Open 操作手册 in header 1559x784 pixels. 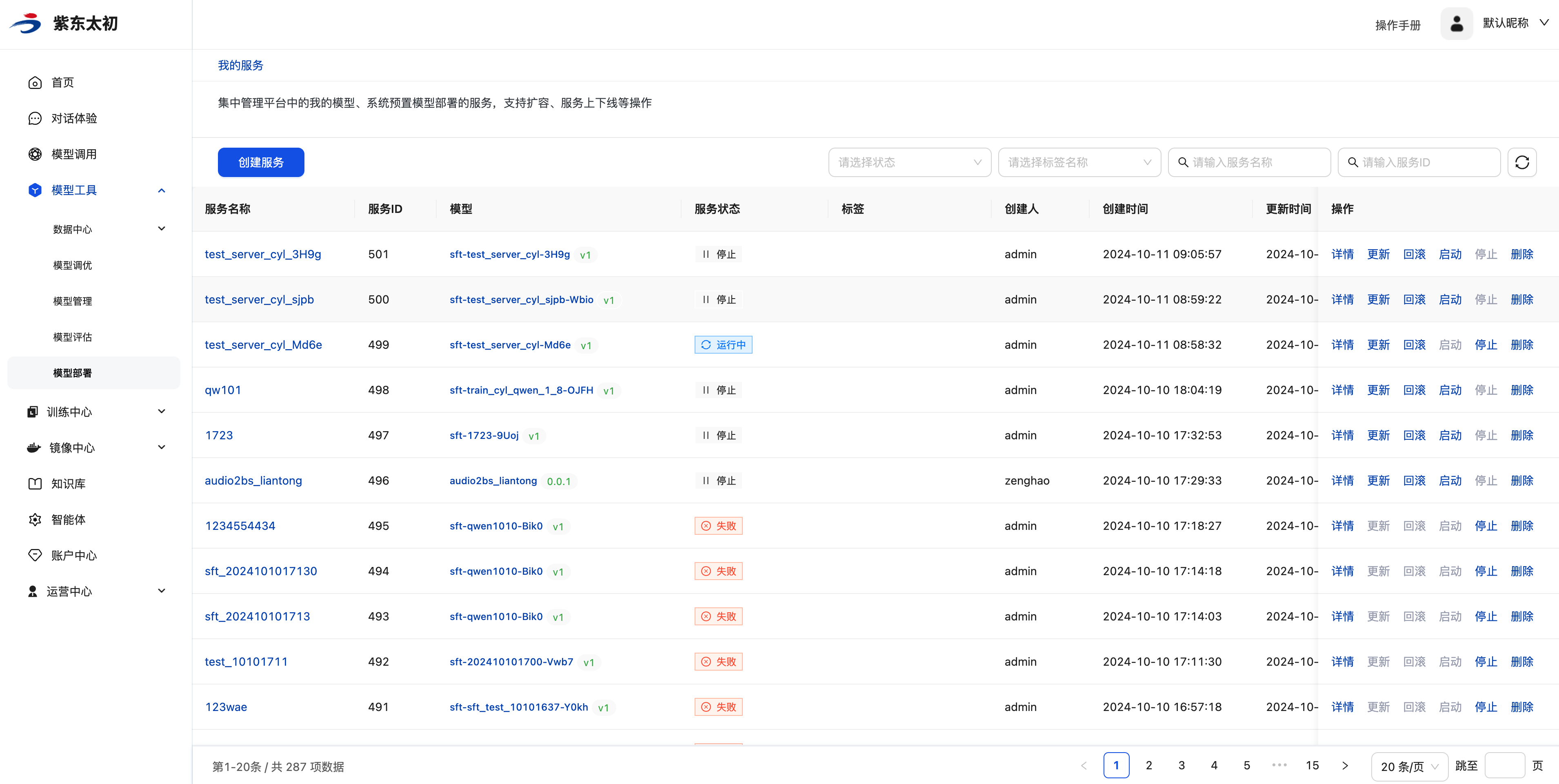point(1397,25)
